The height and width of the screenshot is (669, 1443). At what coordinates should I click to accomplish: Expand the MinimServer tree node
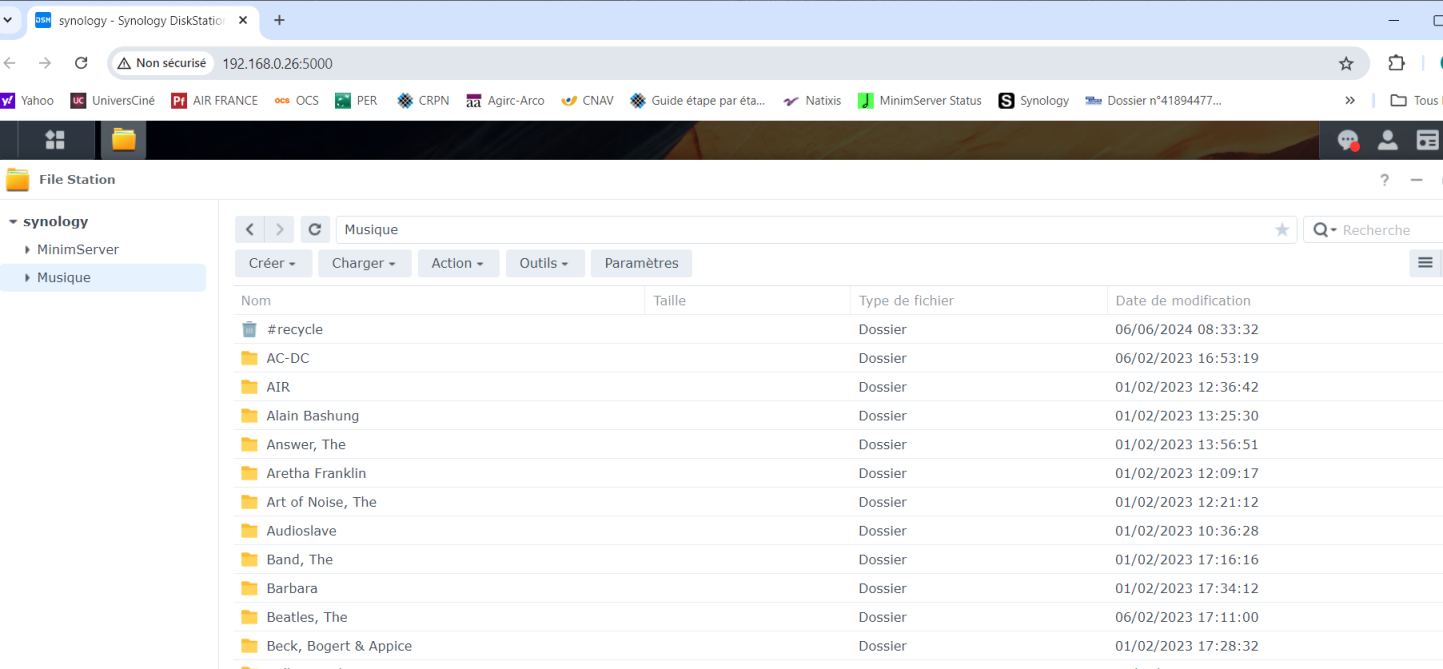[x=28, y=250]
